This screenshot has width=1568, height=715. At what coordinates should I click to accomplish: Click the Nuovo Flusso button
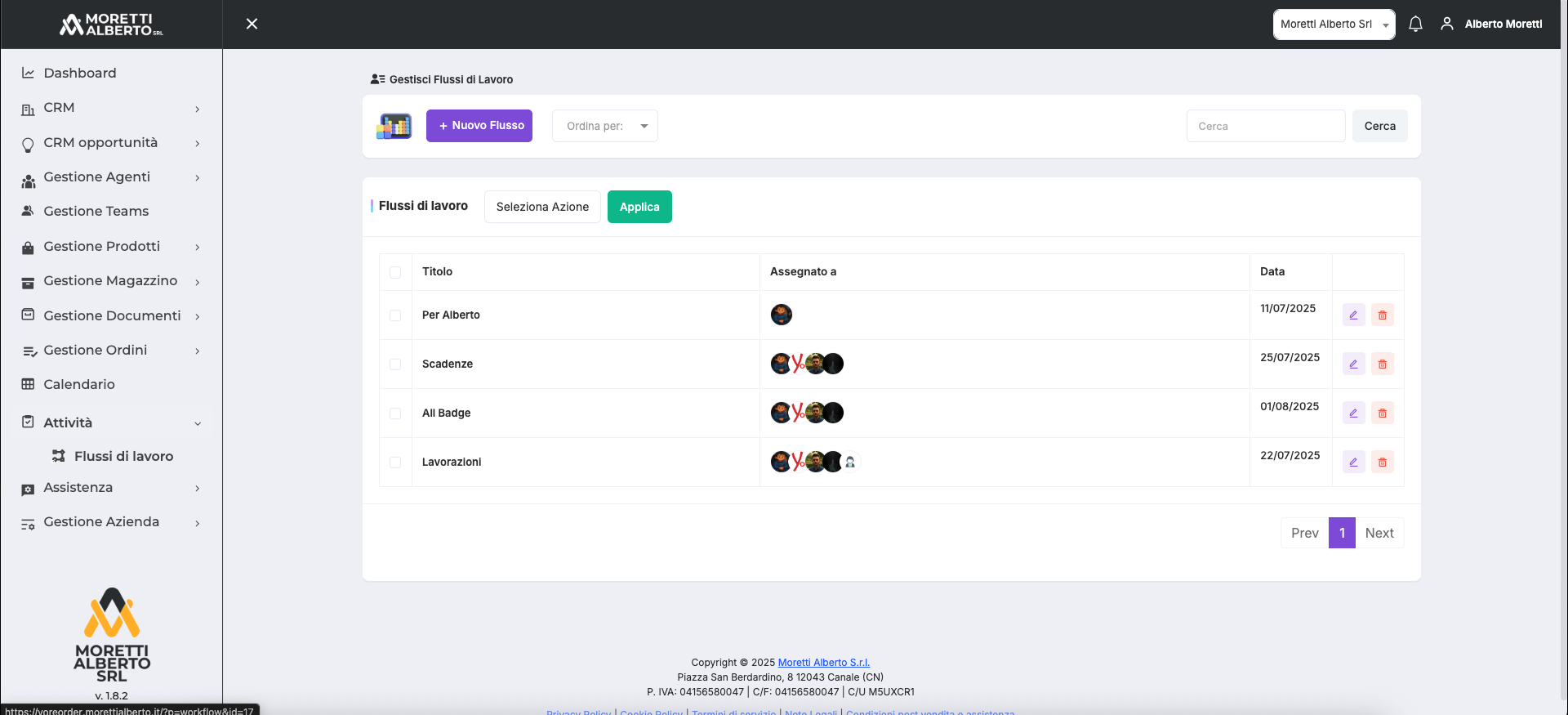click(x=479, y=126)
